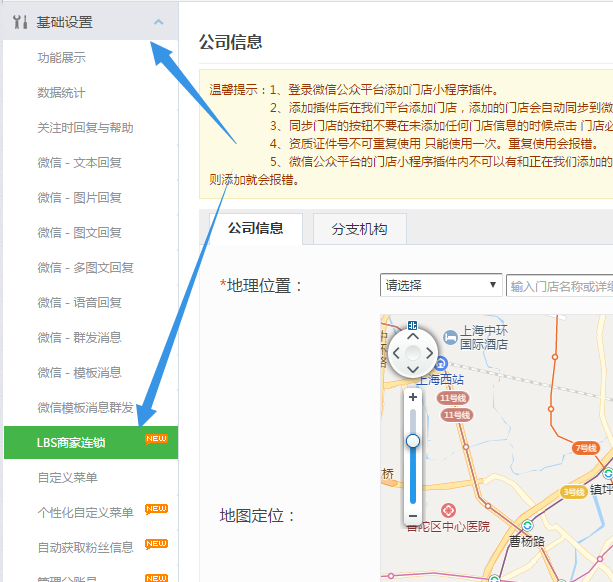Image resolution: width=613 pixels, height=582 pixels.
Task: Pan the map right with the arrow
Action: pos(429,353)
